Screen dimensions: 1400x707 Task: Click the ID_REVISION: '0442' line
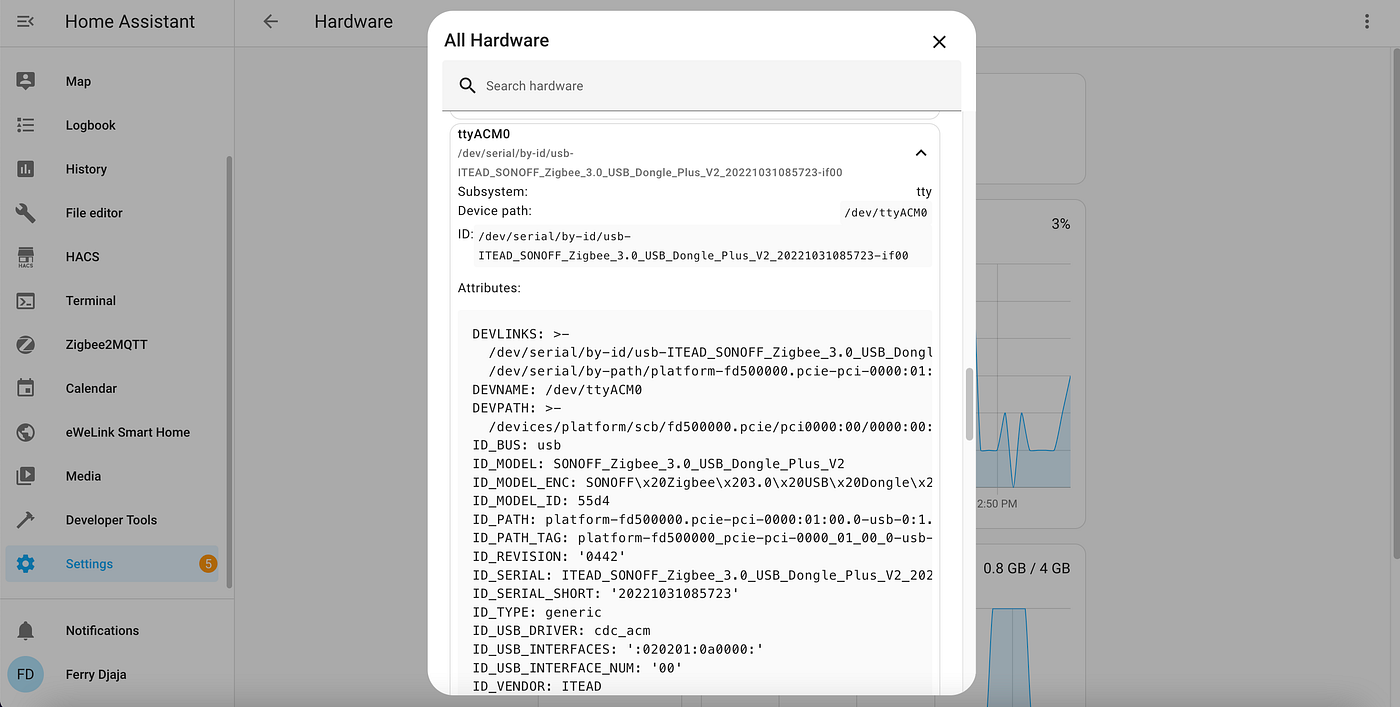pyautogui.click(x=549, y=557)
